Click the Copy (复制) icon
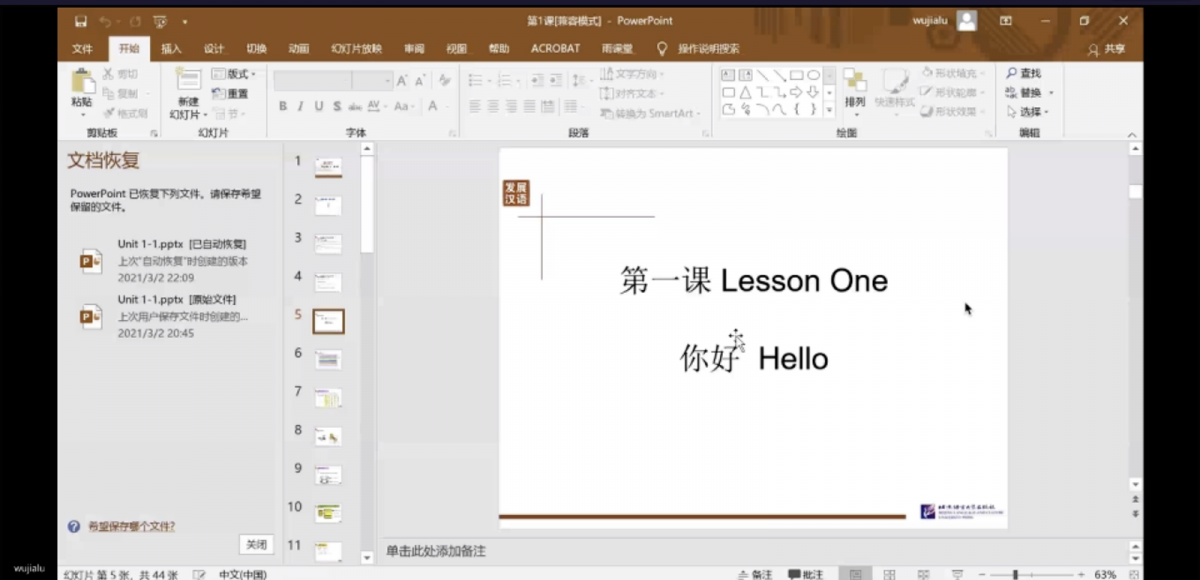1200x580 pixels. click(x=108, y=93)
